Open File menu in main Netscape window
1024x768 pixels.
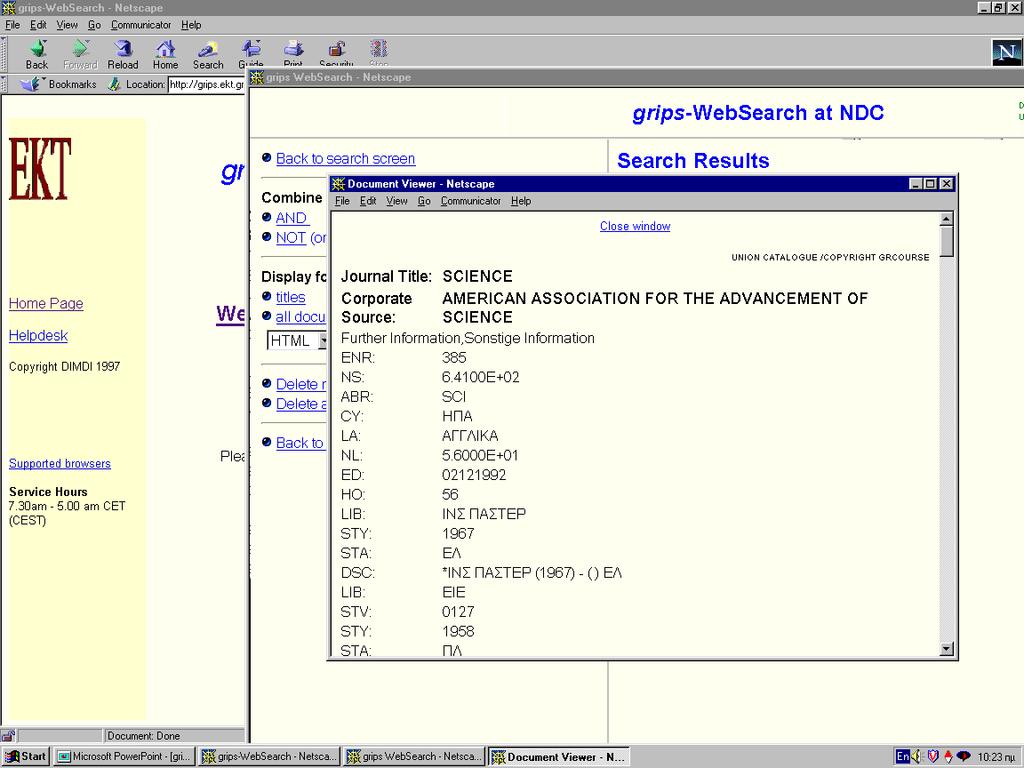[12, 25]
